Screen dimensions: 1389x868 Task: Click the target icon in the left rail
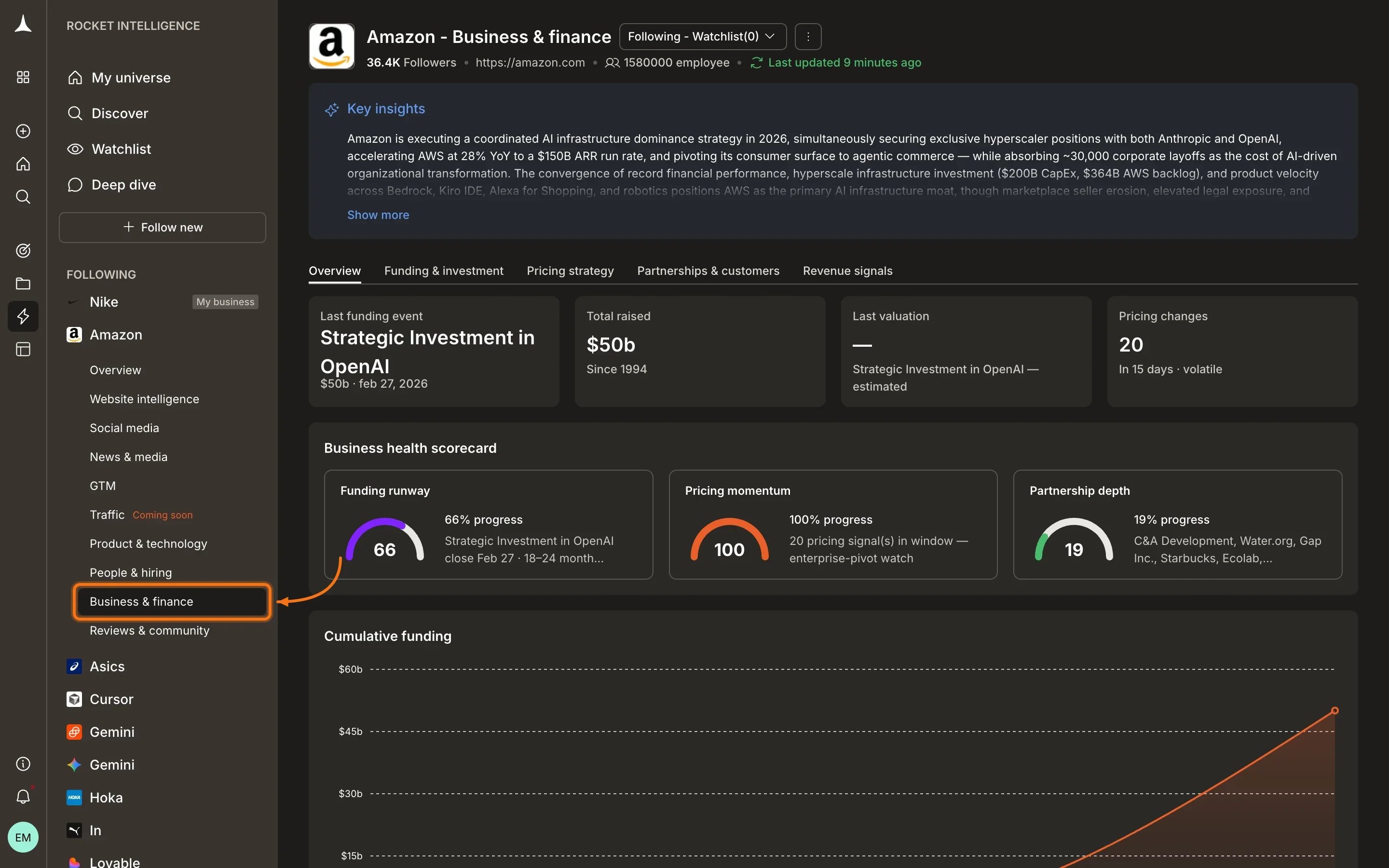pyautogui.click(x=23, y=250)
